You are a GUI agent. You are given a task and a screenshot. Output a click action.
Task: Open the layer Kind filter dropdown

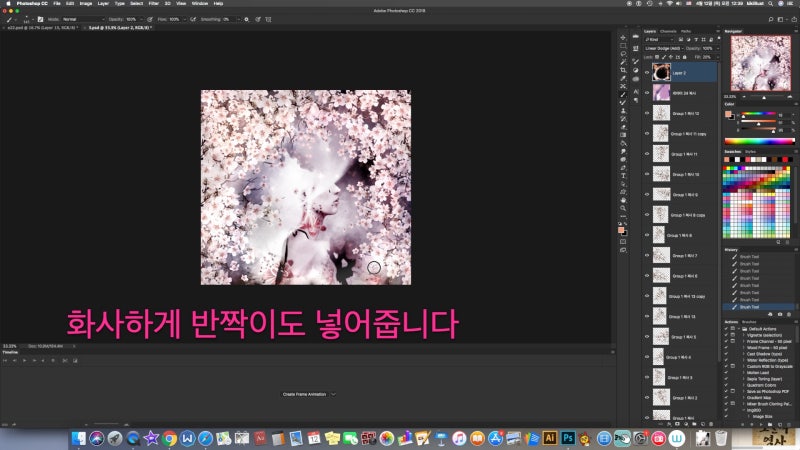tap(658, 40)
